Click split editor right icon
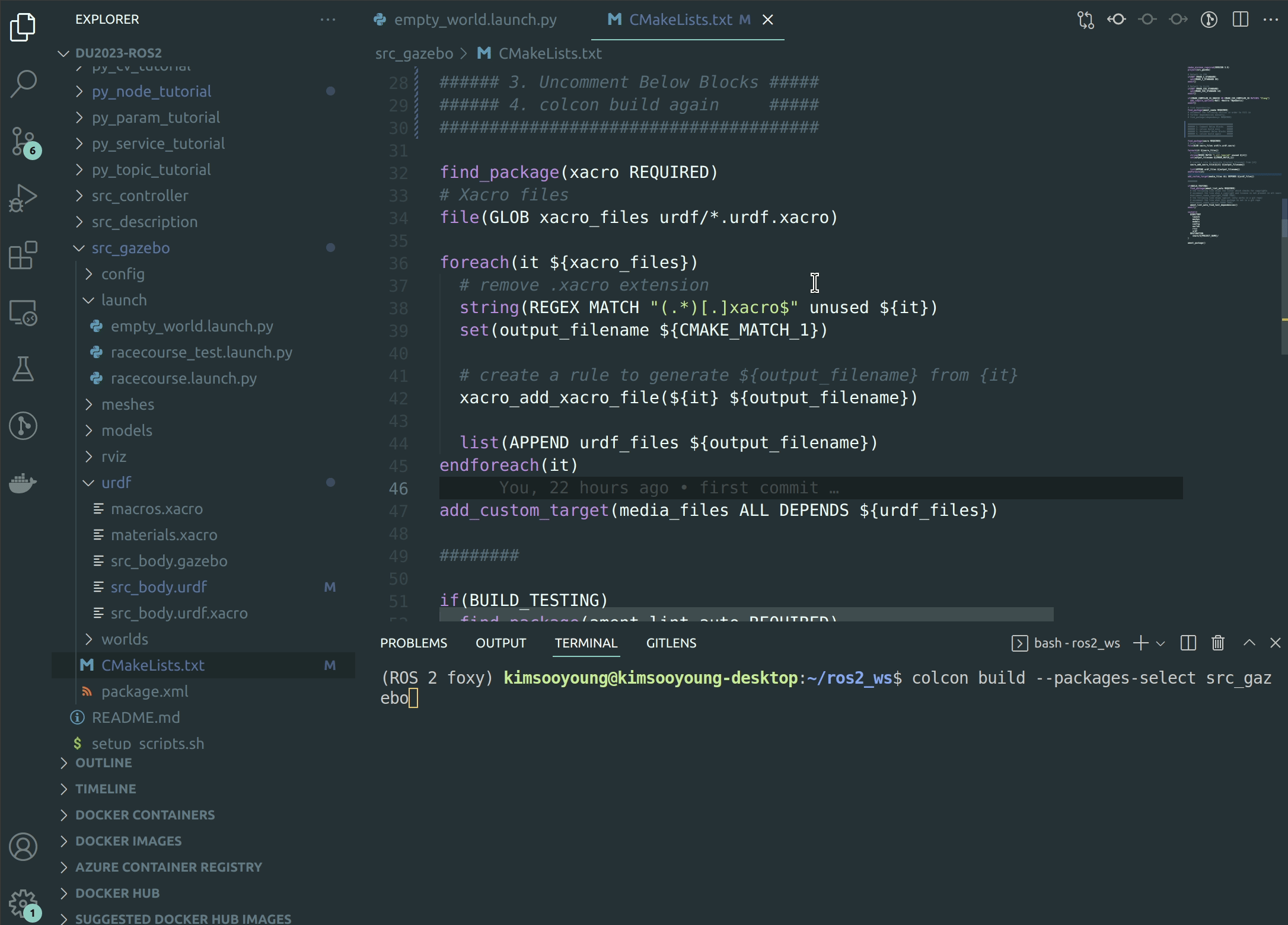Image resolution: width=1288 pixels, height=925 pixels. click(x=1240, y=20)
